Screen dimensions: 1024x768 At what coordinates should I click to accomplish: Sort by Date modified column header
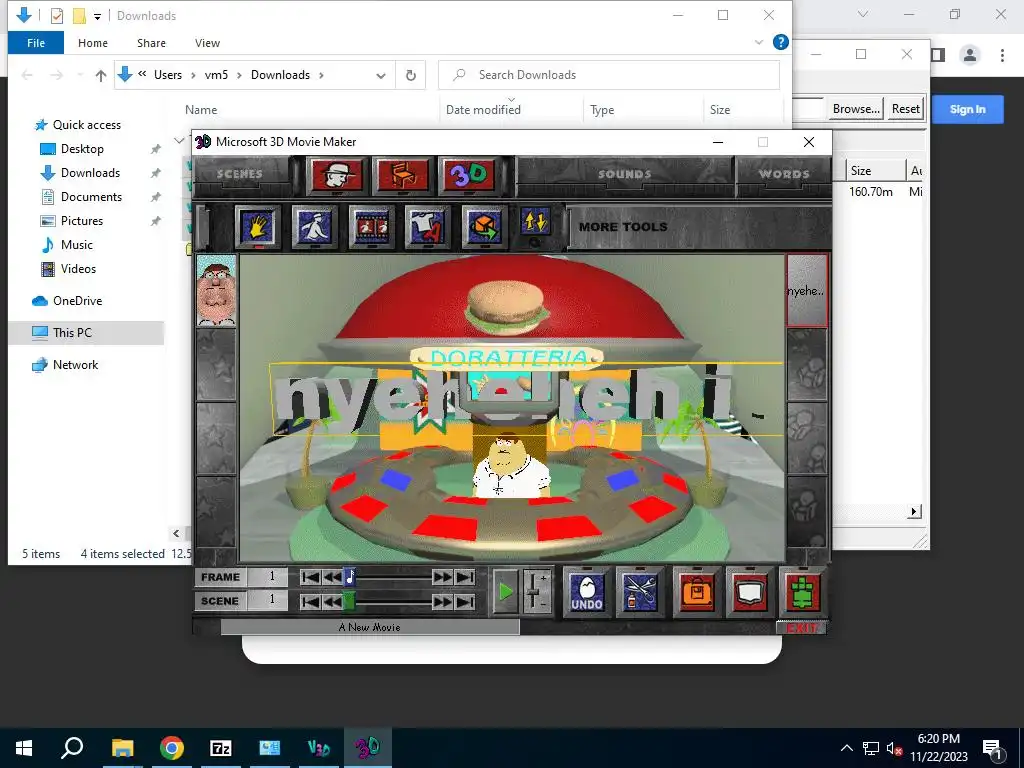pyautogui.click(x=483, y=110)
